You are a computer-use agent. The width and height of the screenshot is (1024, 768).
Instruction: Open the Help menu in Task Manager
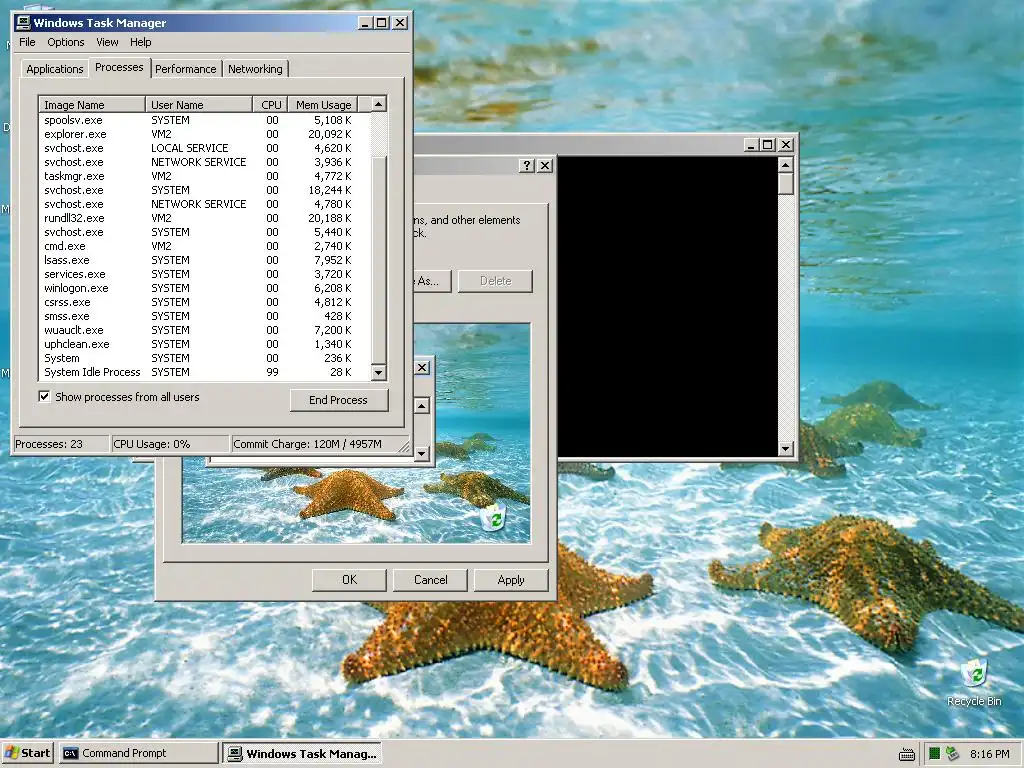pos(140,42)
